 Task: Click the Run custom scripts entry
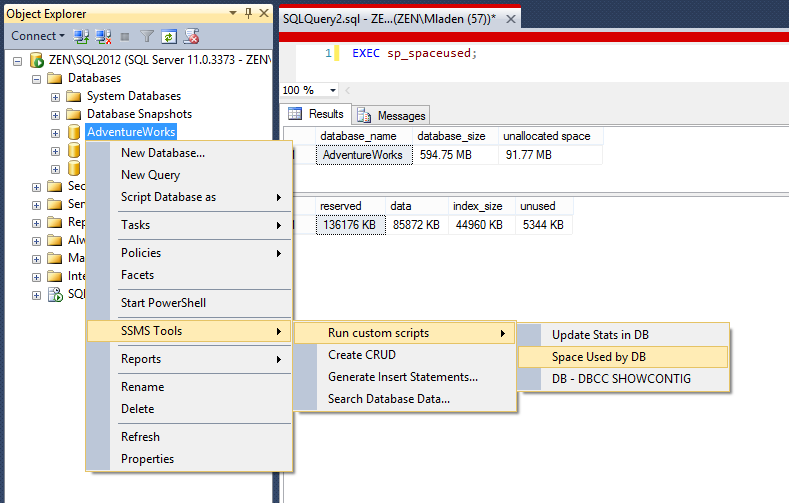point(405,333)
